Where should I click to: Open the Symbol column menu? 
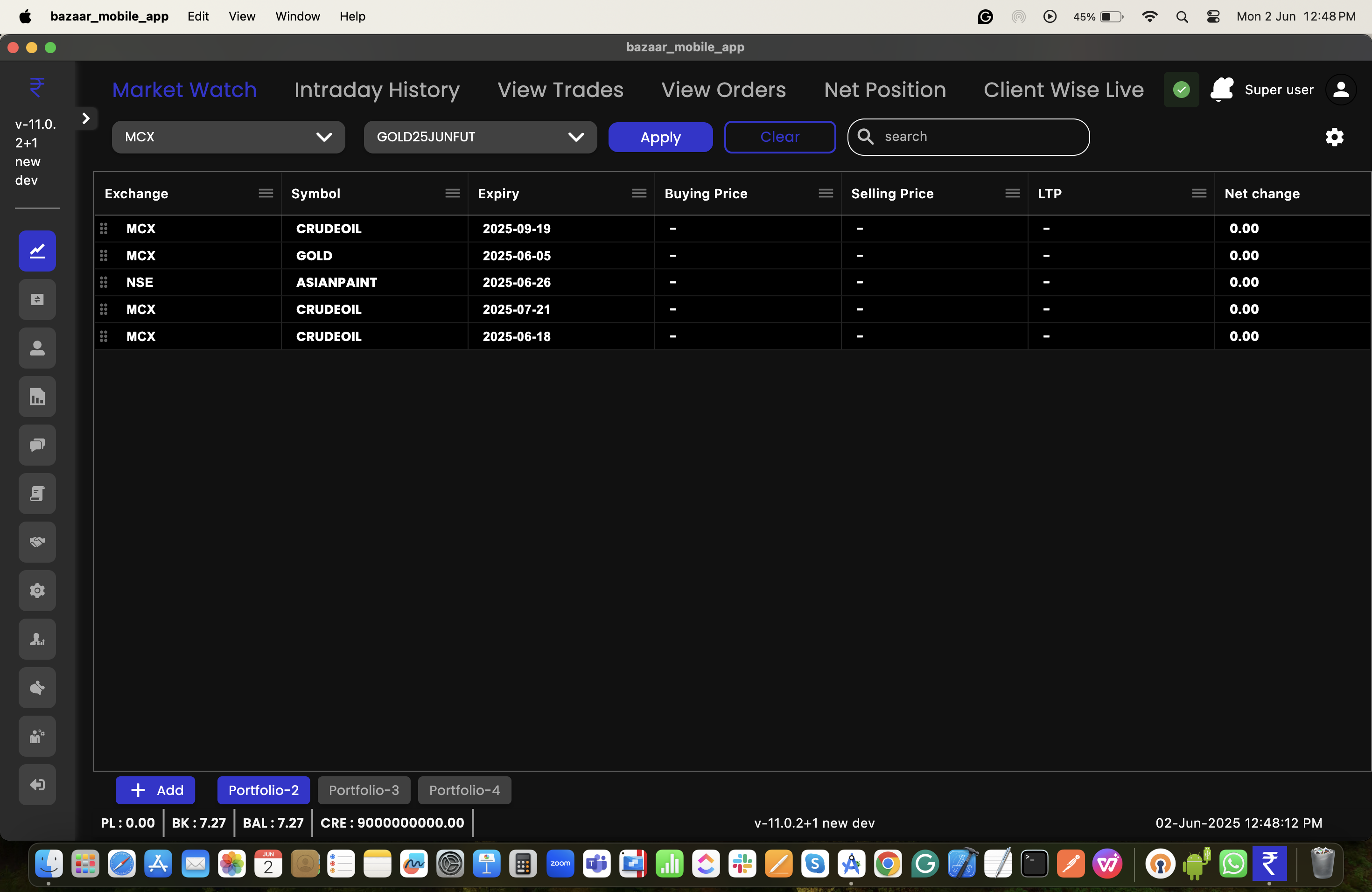pyautogui.click(x=452, y=193)
